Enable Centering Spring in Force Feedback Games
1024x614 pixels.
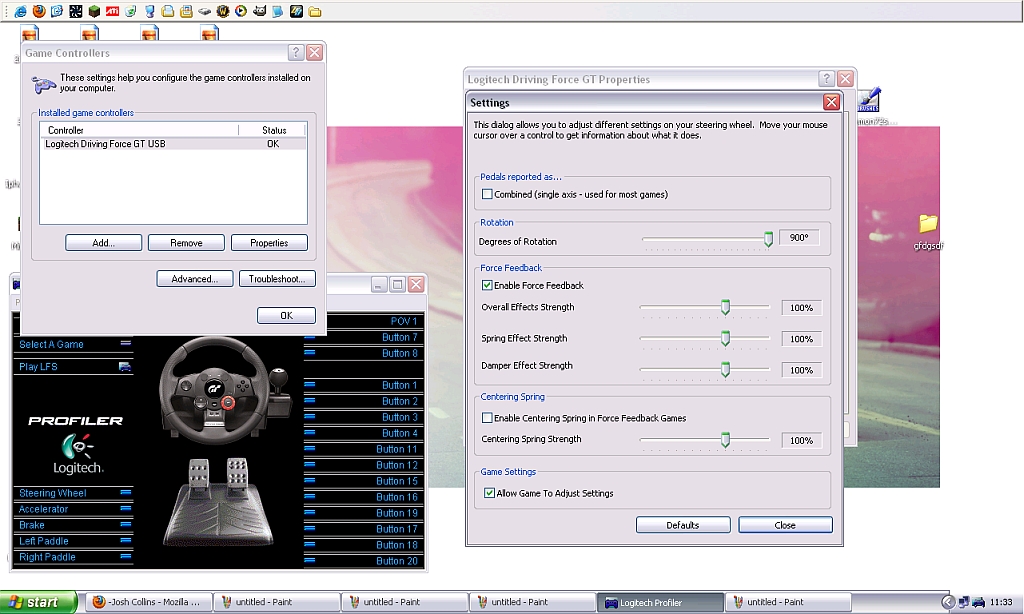click(x=487, y=417)
